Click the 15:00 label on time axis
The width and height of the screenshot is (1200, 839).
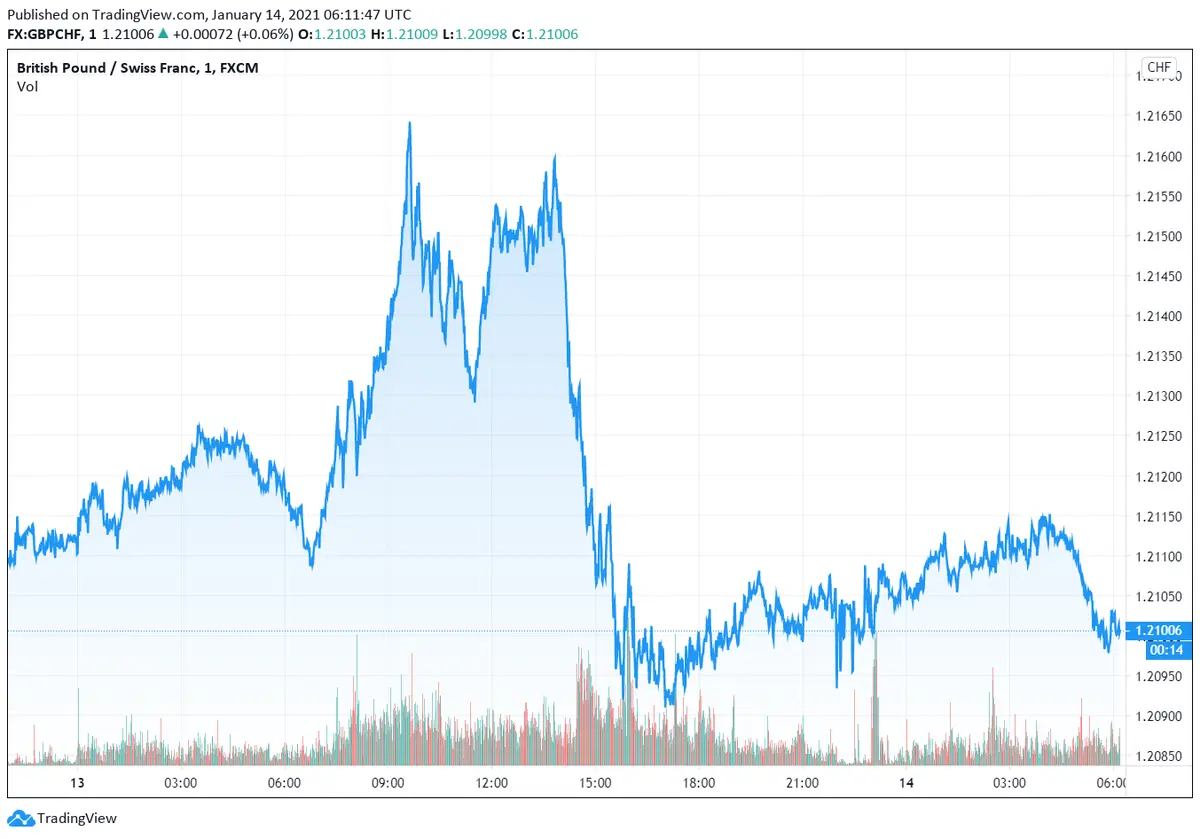(x=595, y=782)
